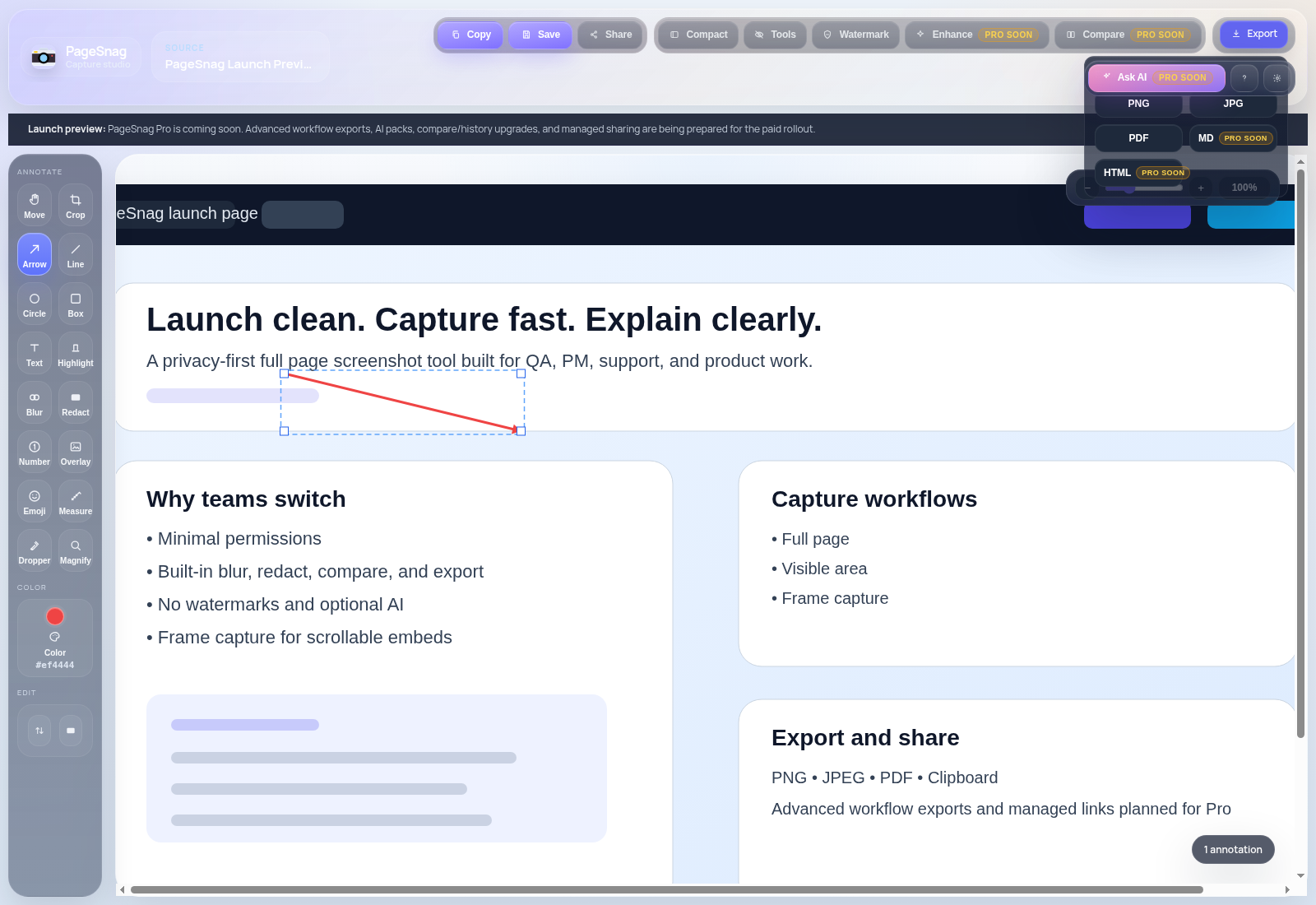Click the Ask AI button
This screenshot has height=905, width=1316.
(x=1156, y=77)
